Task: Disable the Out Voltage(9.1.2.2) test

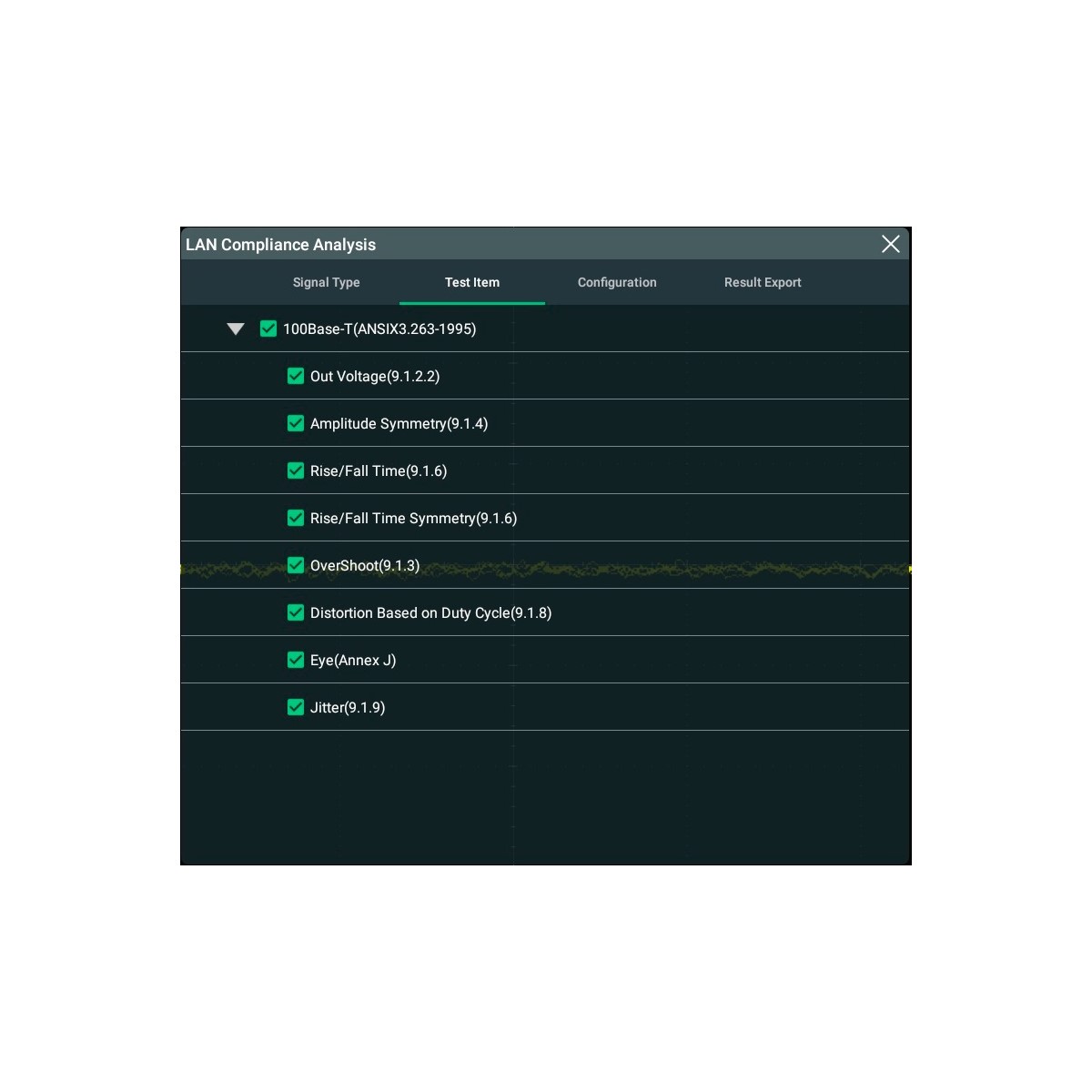Action: coord(296,376)
